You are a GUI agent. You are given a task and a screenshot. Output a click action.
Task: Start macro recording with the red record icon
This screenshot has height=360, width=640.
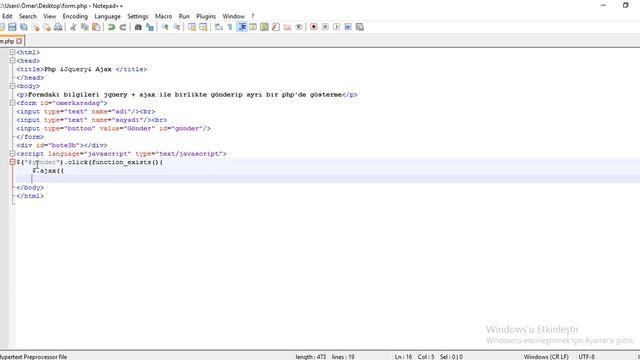coord(313,27)
